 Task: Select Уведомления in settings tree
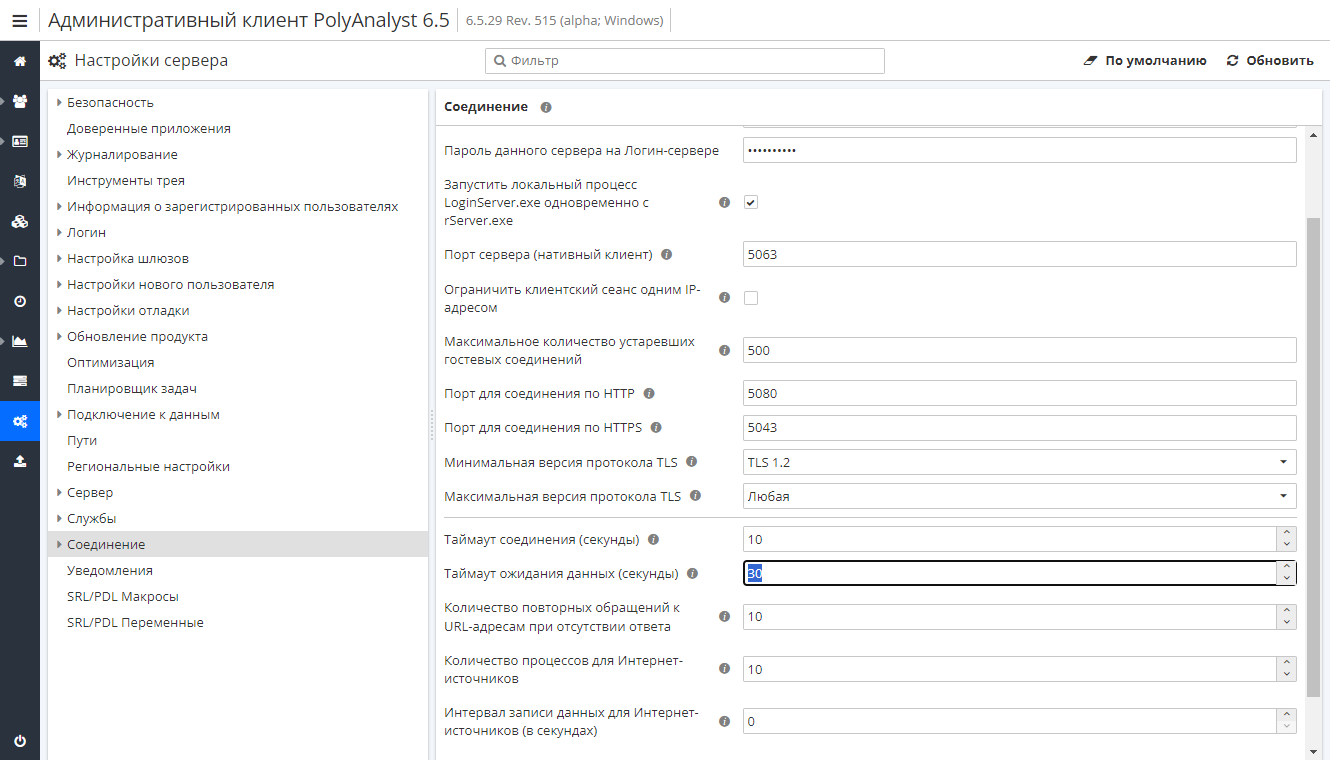point(110,570)
